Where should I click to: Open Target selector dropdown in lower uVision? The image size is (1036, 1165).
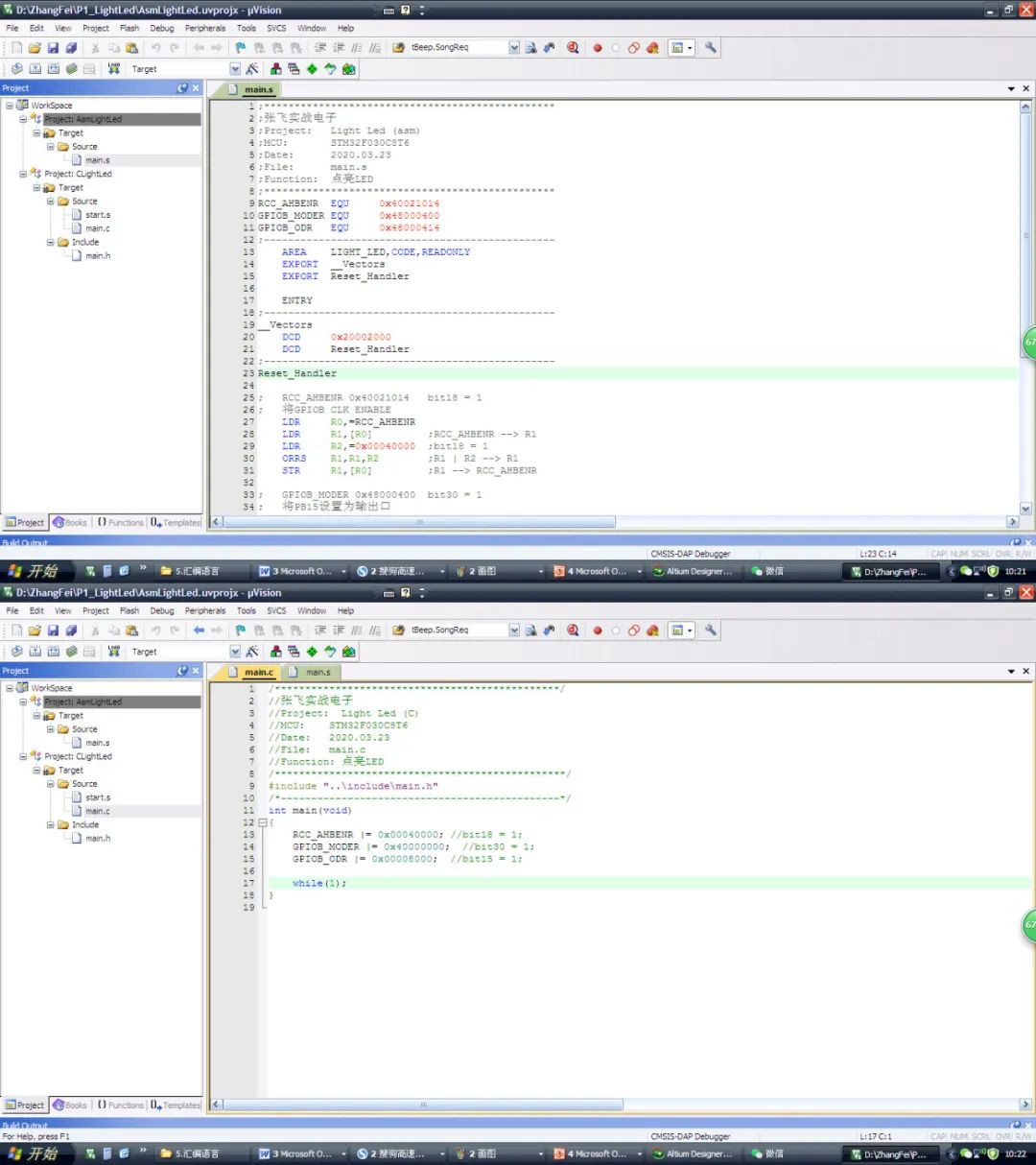tap(235, 652)
